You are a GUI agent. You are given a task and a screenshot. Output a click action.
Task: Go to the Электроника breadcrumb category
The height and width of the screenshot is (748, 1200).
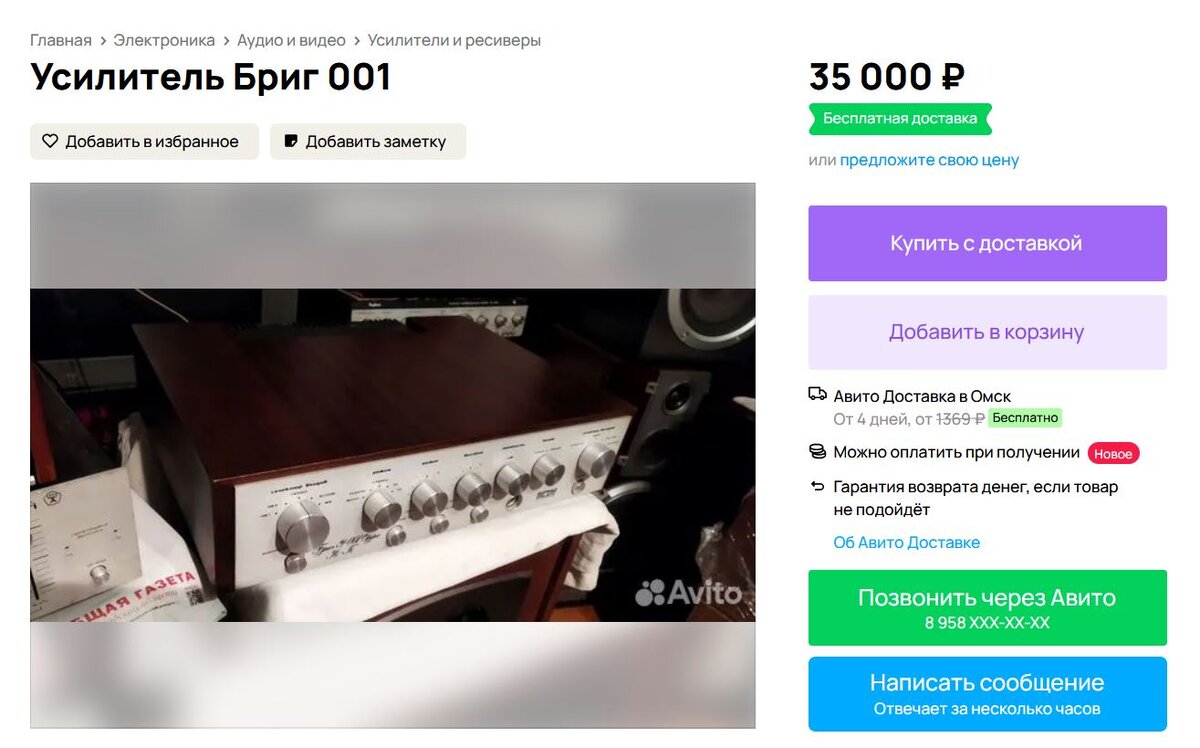tap(164, 41)
